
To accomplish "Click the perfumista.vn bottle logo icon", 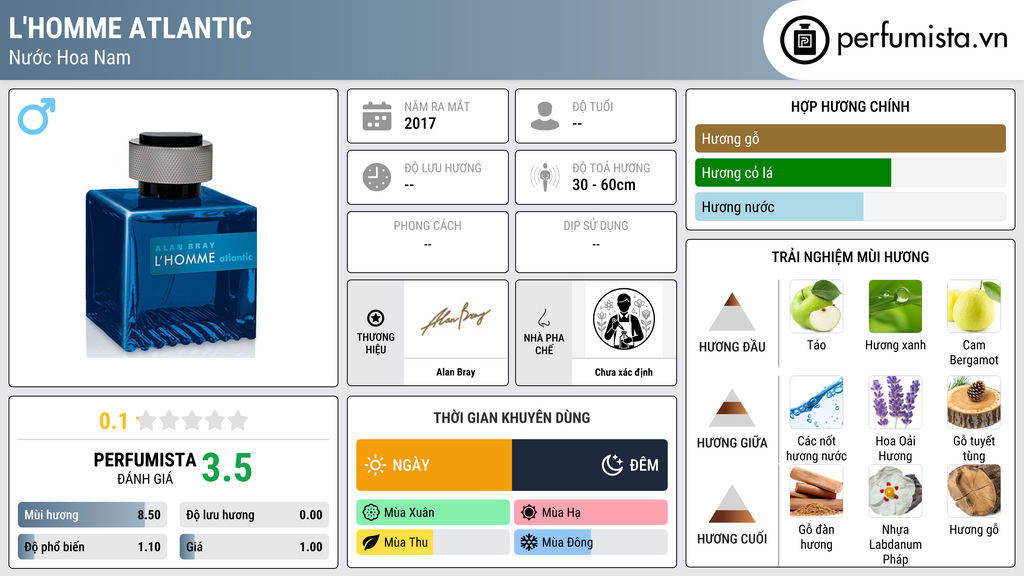I will [x=804, y=40].
